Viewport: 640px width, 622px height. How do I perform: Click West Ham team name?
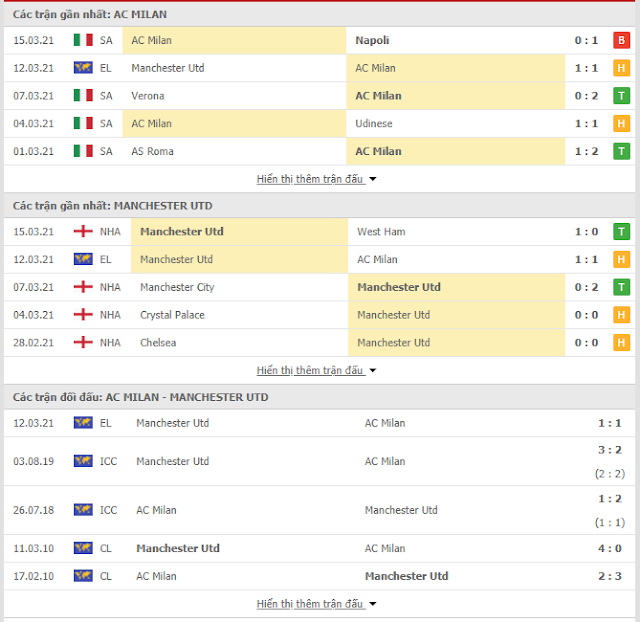pos(381,232)
